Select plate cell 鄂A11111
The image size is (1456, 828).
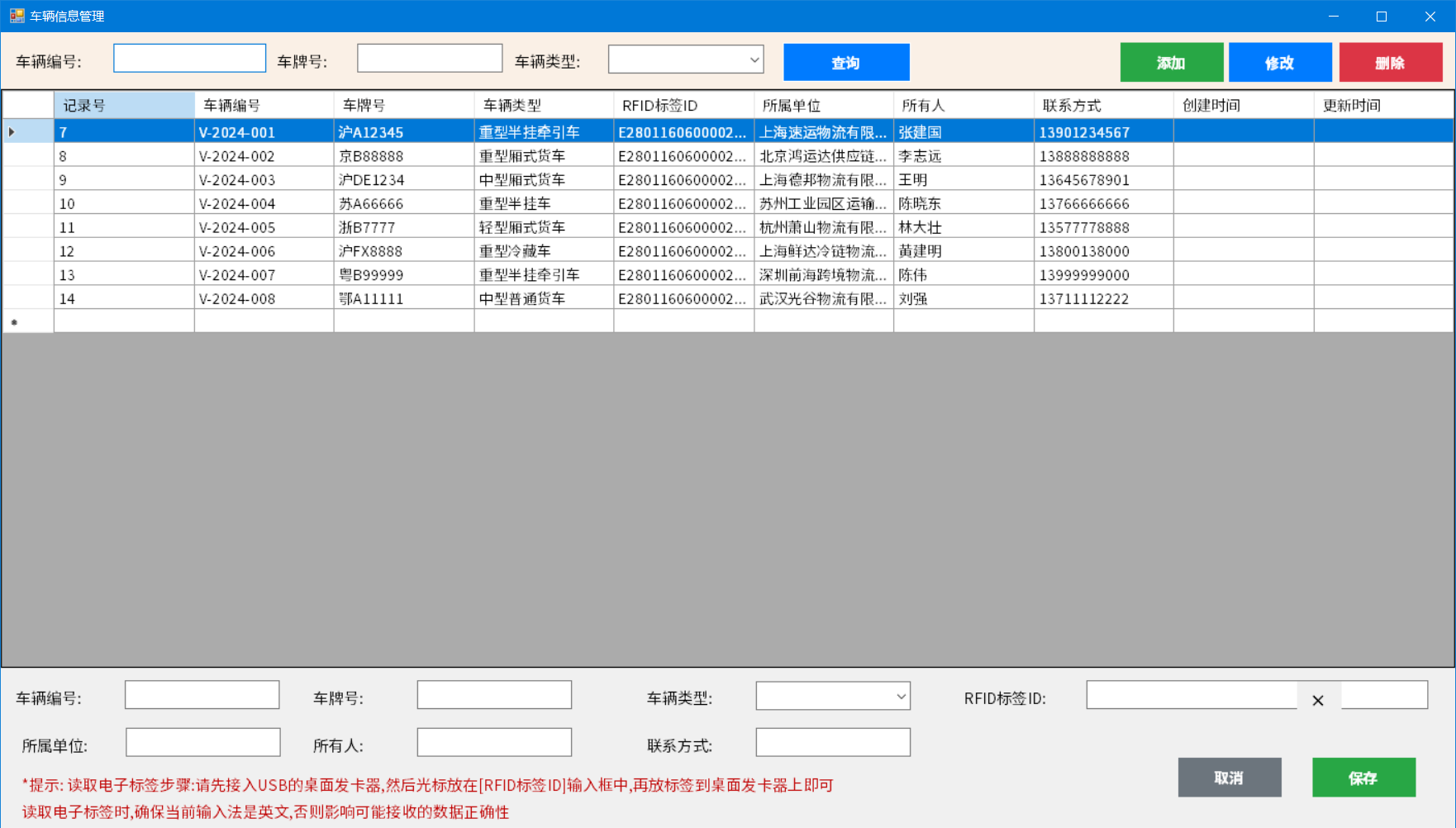click(x=404, y=298)
